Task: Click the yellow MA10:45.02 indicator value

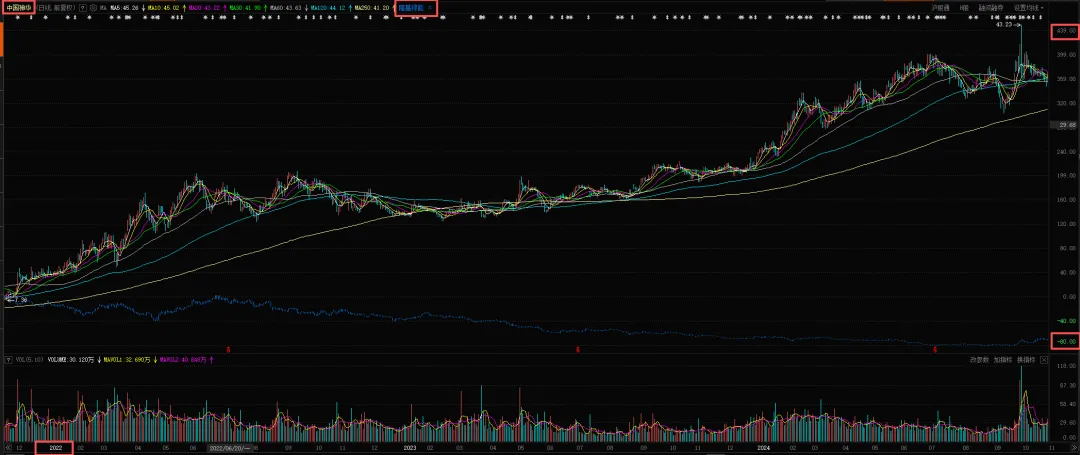Action: point(163,8)
